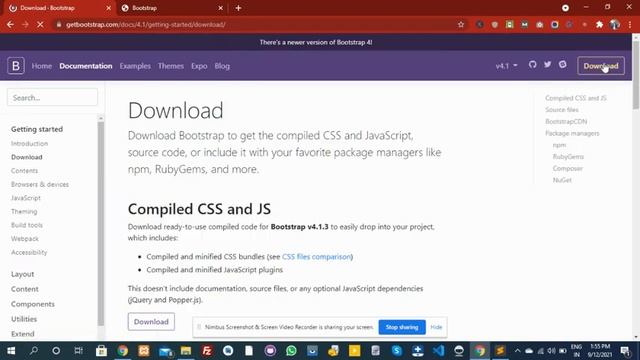Open WhatsApp from the taskbar
640x360 pixels.
click(x=291, y=351)
